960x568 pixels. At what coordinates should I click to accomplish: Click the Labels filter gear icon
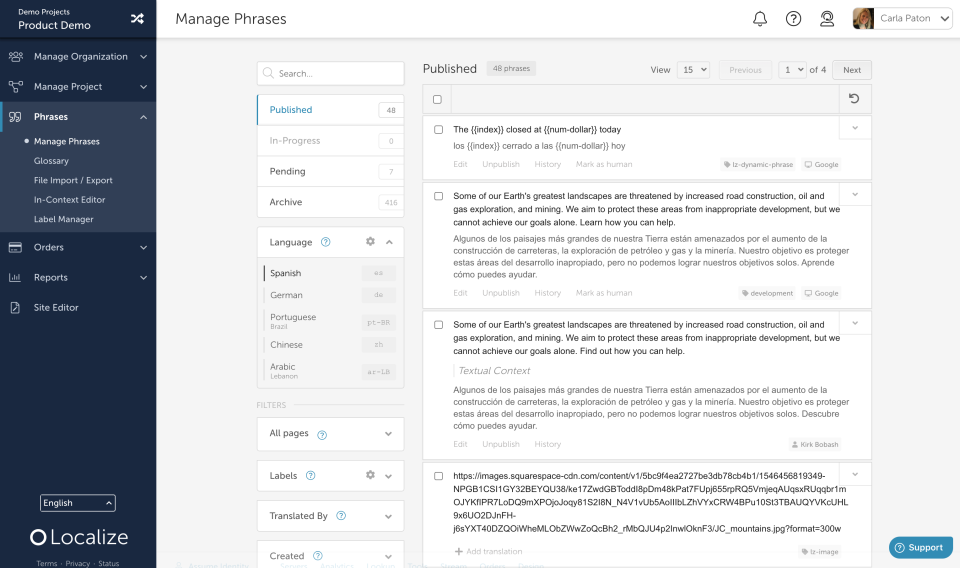(370, 475)
